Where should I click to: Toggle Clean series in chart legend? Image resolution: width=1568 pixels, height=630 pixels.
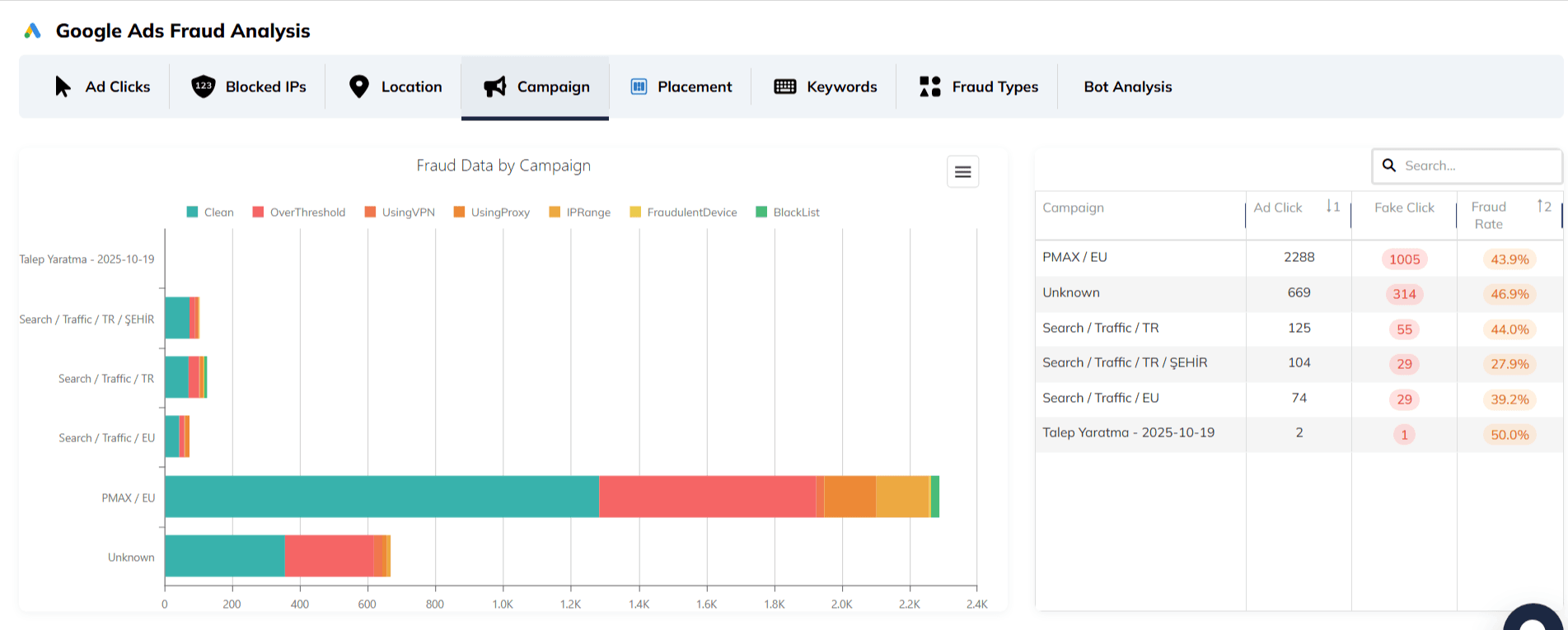coord(210,212)
